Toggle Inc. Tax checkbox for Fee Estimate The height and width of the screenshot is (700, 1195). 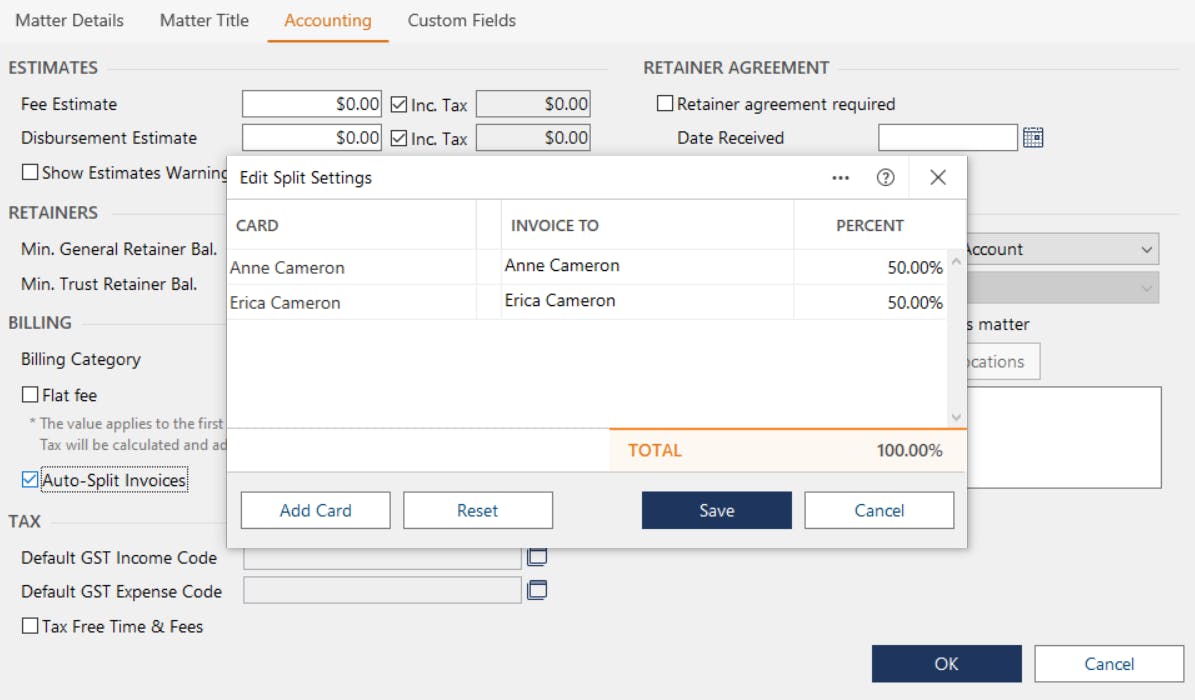click(399, 104)
